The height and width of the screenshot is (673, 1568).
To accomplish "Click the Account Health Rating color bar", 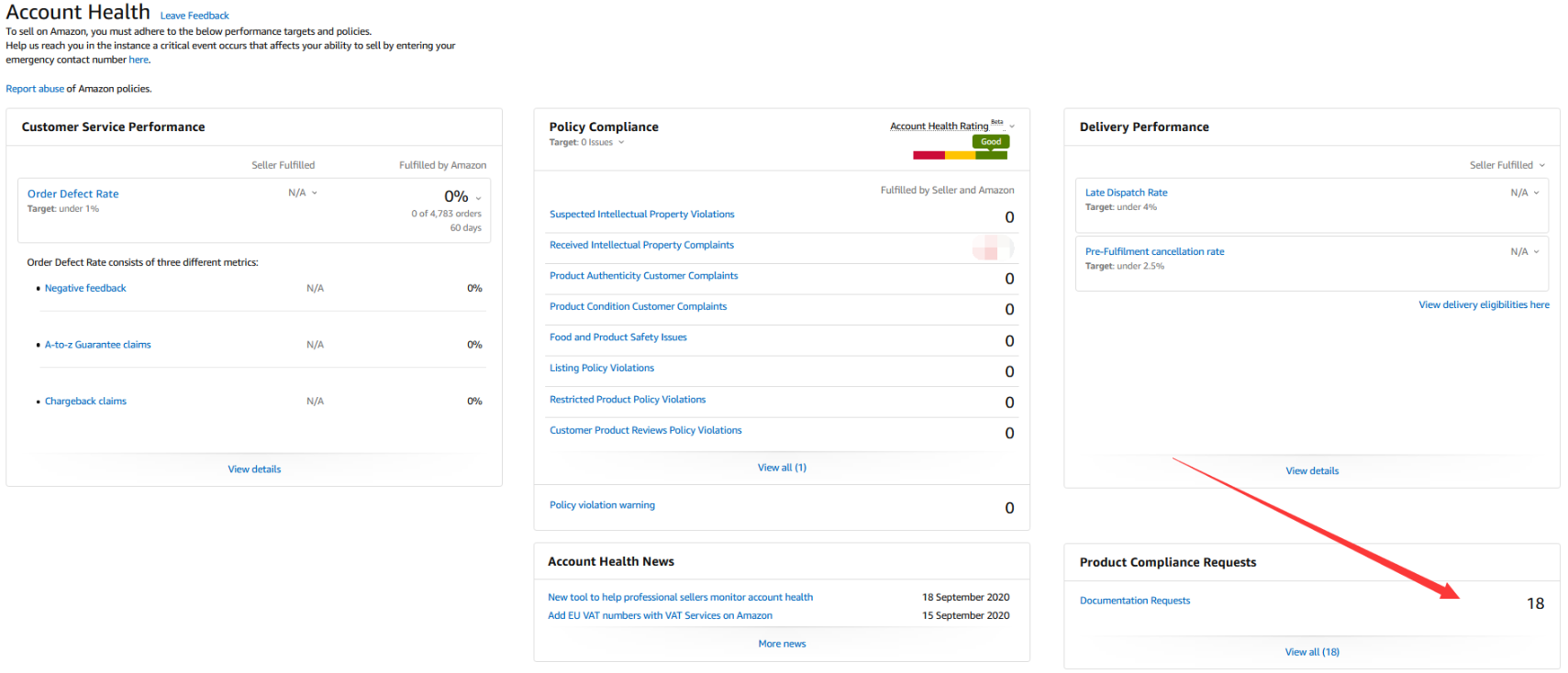I will point(960,155).
